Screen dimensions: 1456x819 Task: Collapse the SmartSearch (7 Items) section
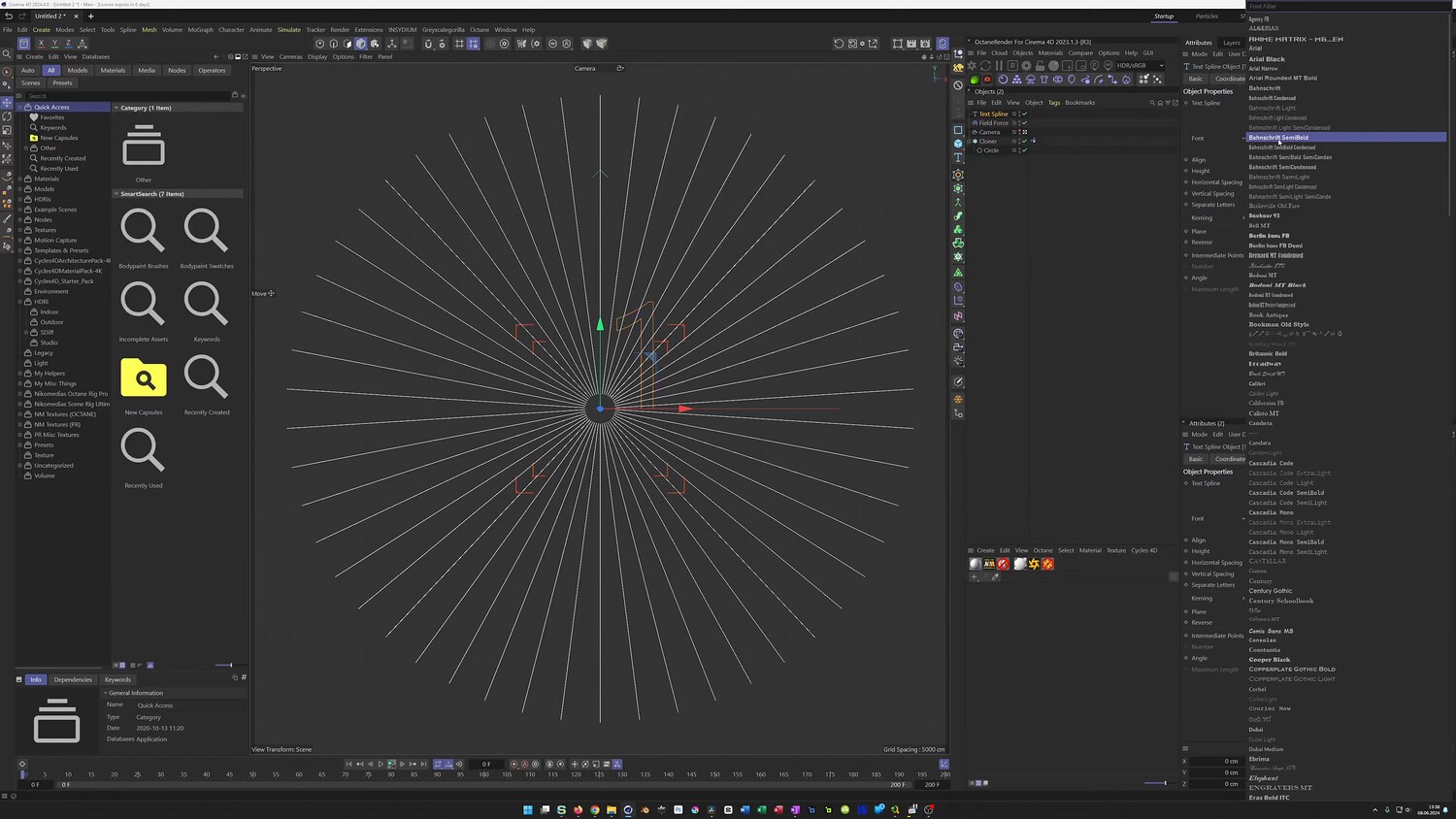point(116,194)
